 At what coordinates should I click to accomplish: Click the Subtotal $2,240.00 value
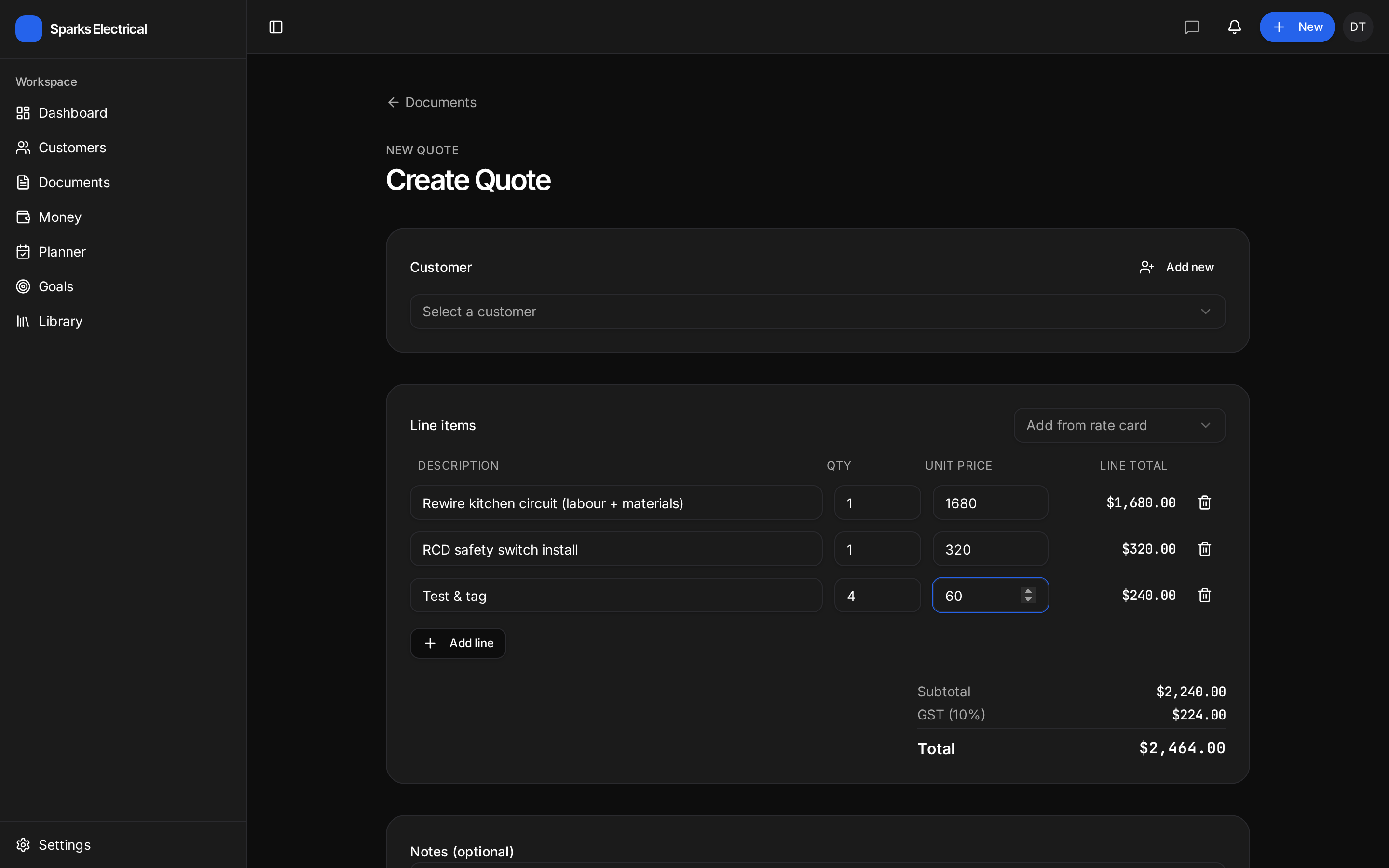(1191, 692)
